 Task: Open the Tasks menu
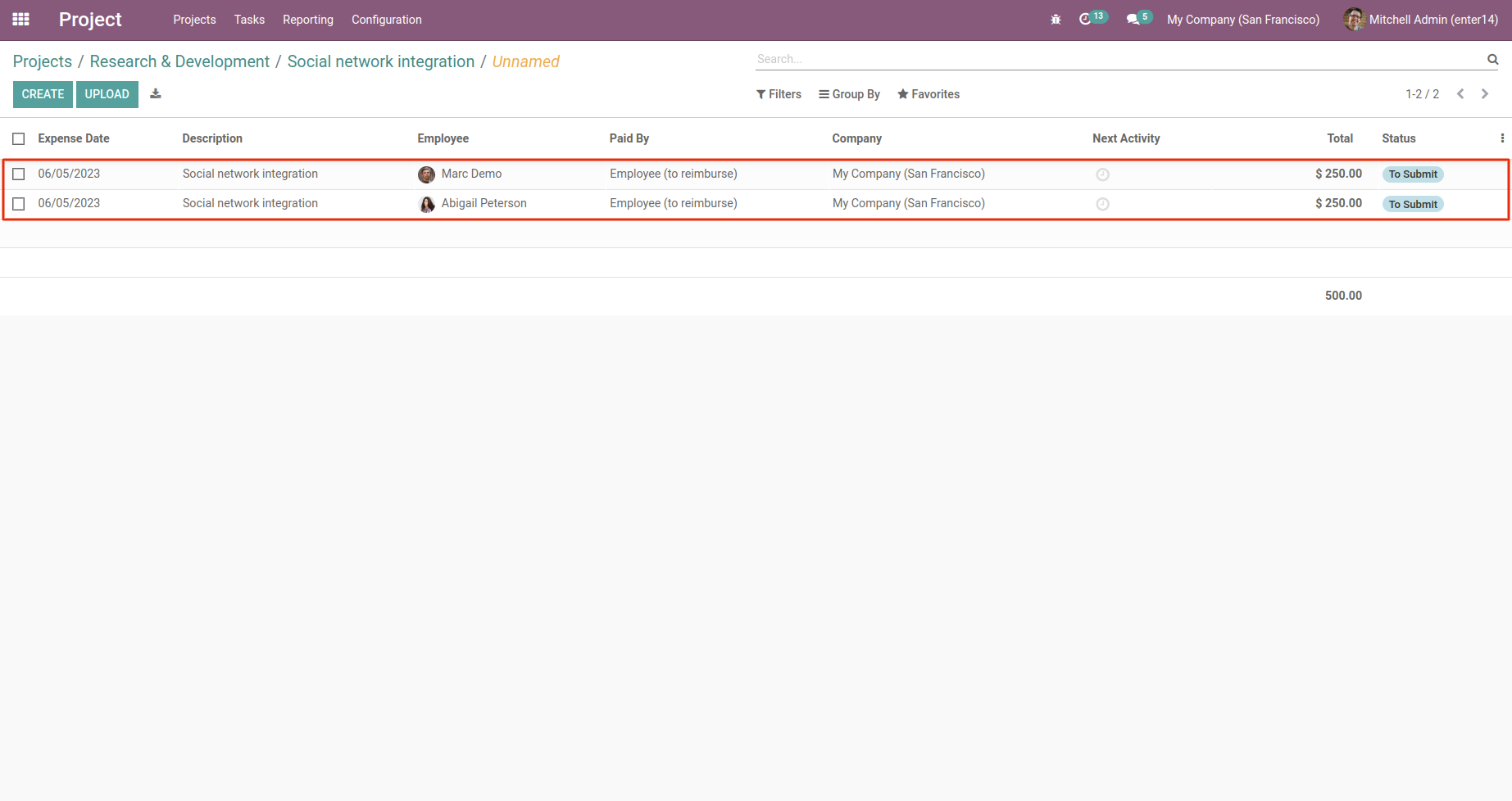click(249, 20)
